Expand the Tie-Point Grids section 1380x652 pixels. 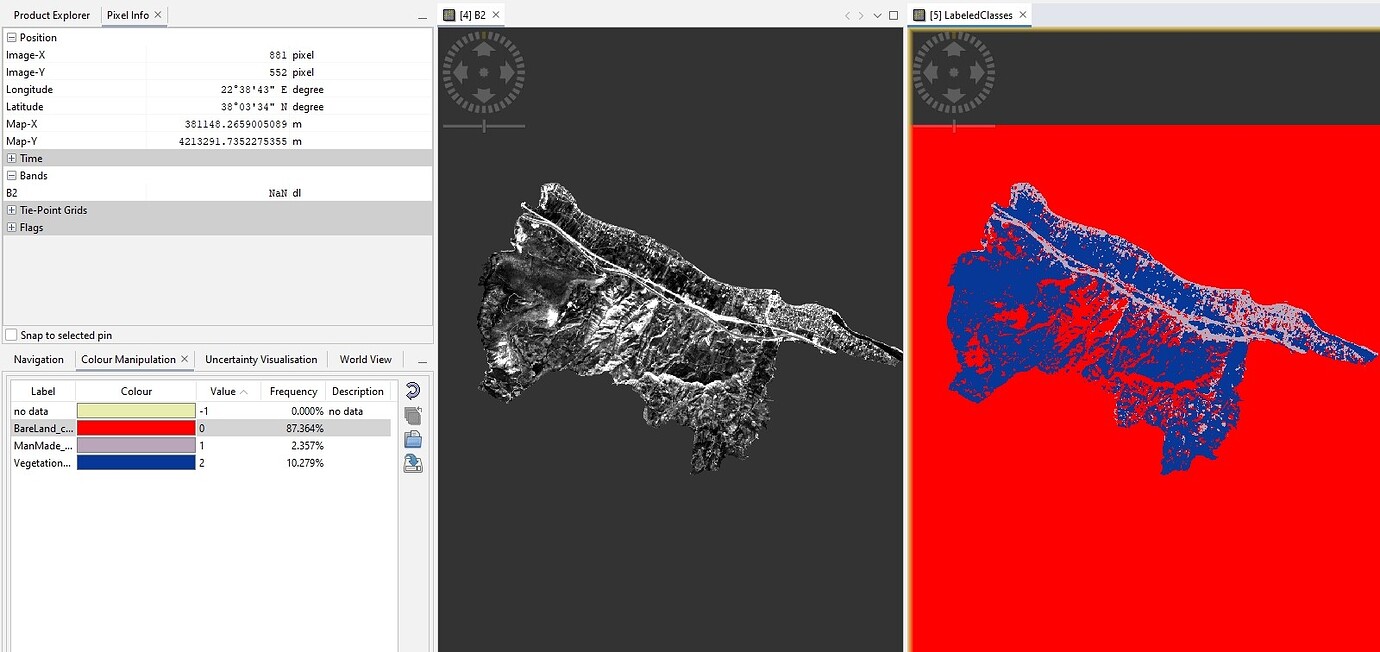(11, 210)
